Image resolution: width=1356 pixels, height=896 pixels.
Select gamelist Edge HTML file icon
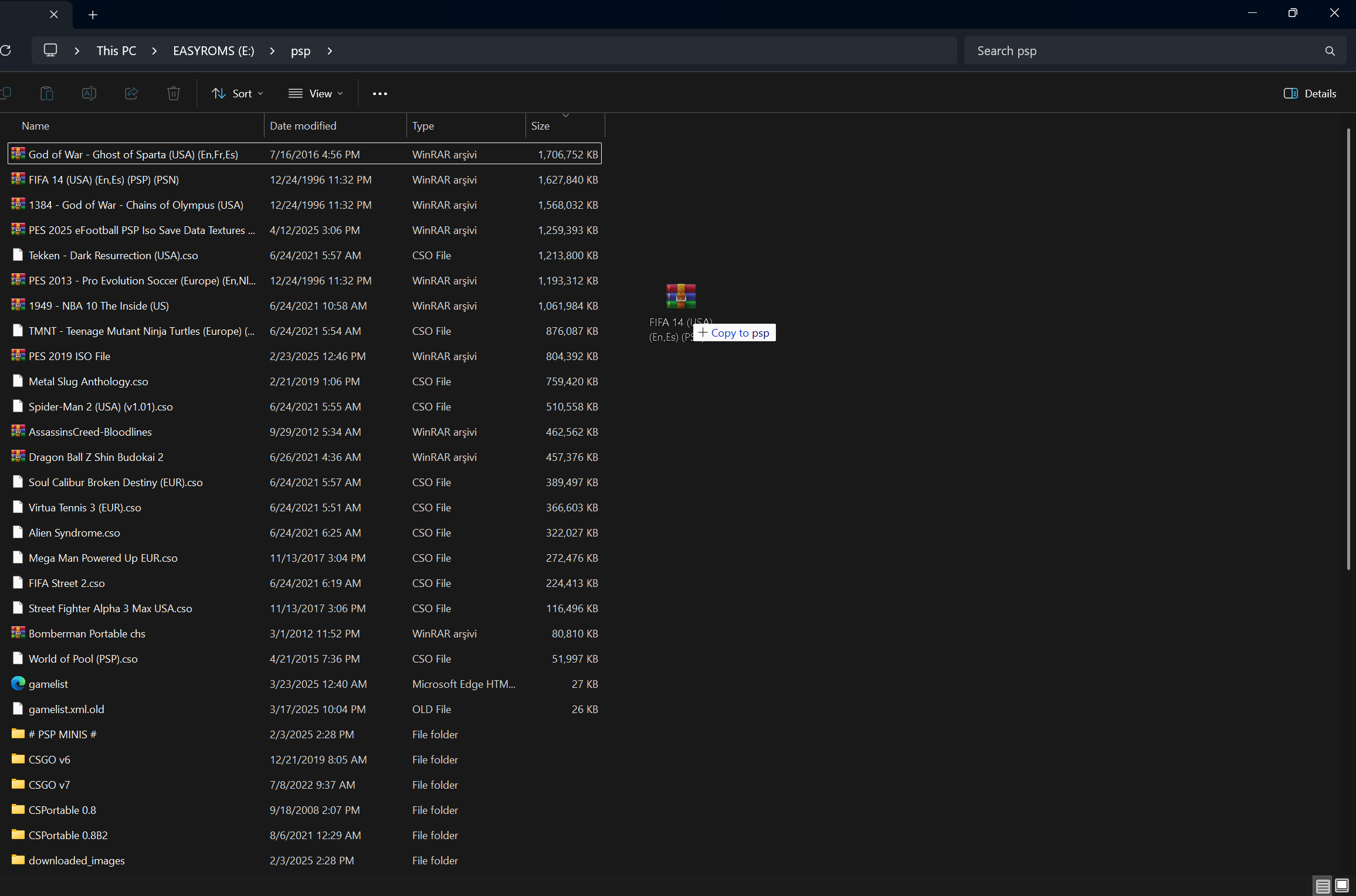18,684
